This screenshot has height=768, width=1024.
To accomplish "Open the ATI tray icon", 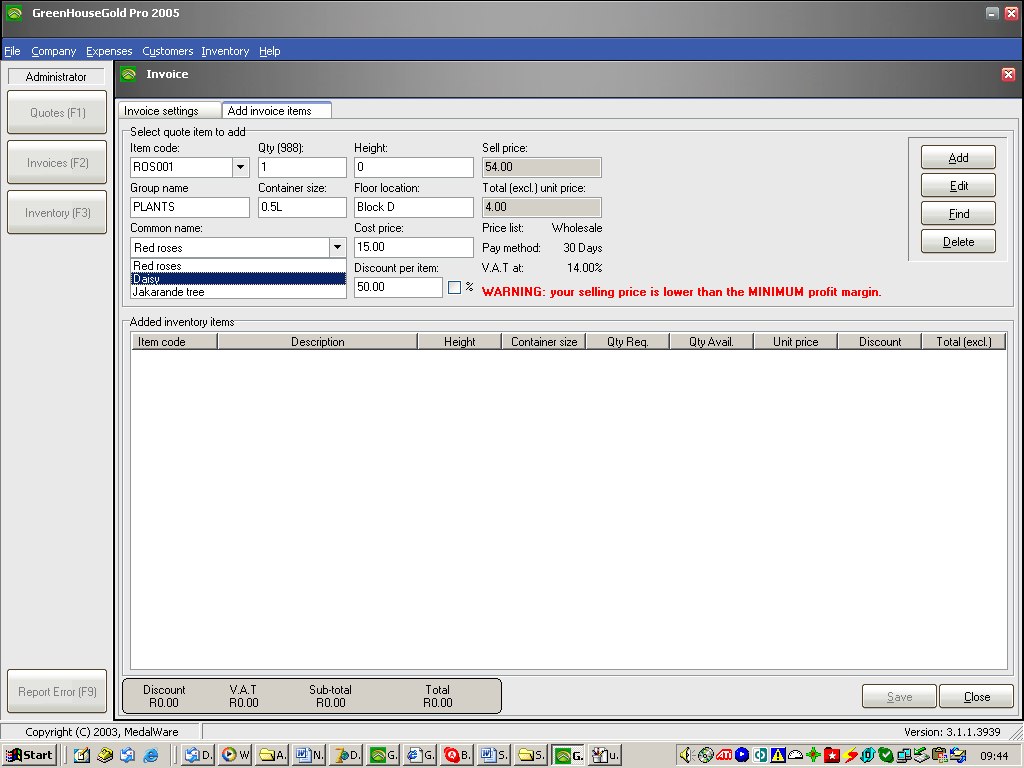I will tap(724, 755).
